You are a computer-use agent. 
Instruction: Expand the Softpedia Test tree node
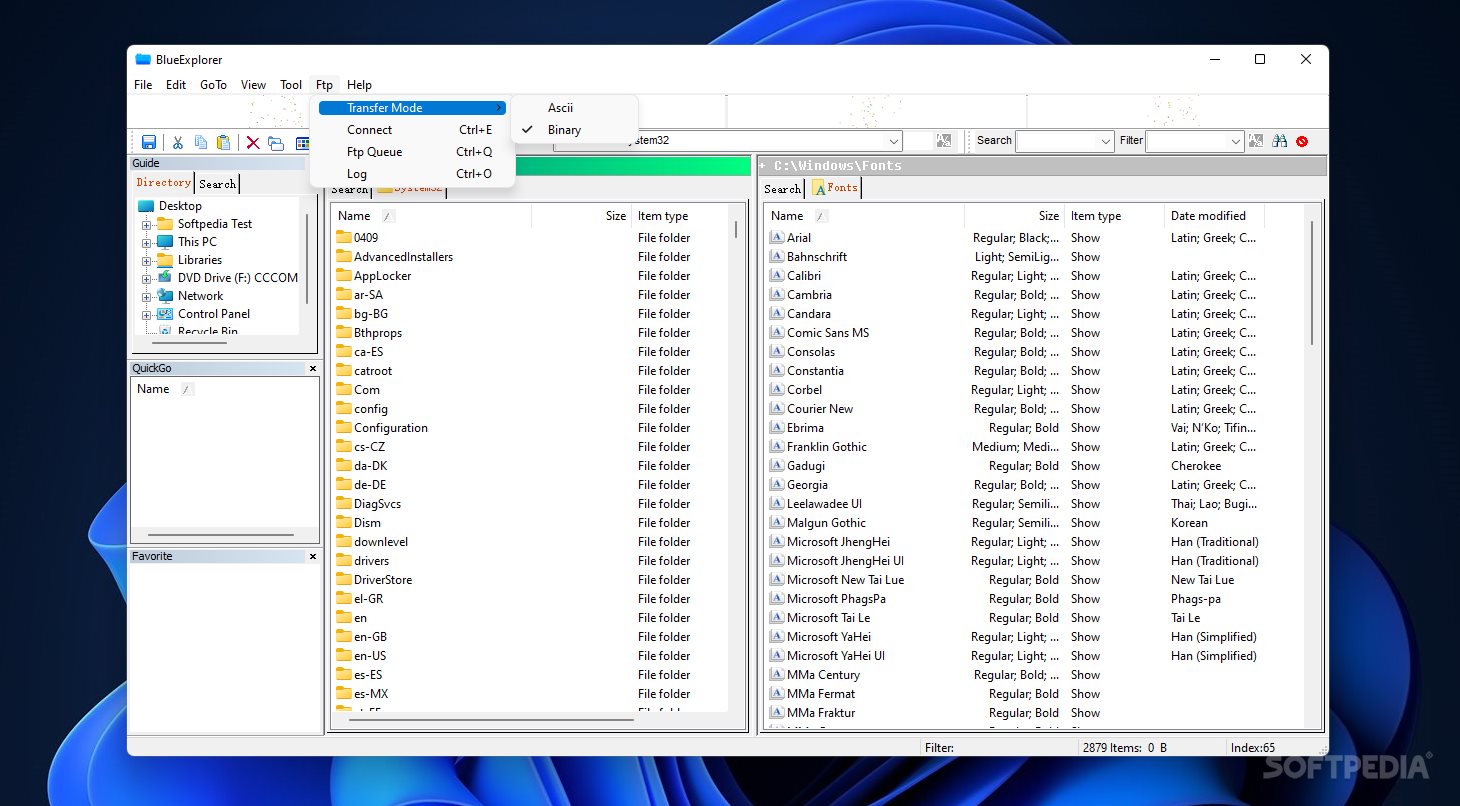point(147,224)
